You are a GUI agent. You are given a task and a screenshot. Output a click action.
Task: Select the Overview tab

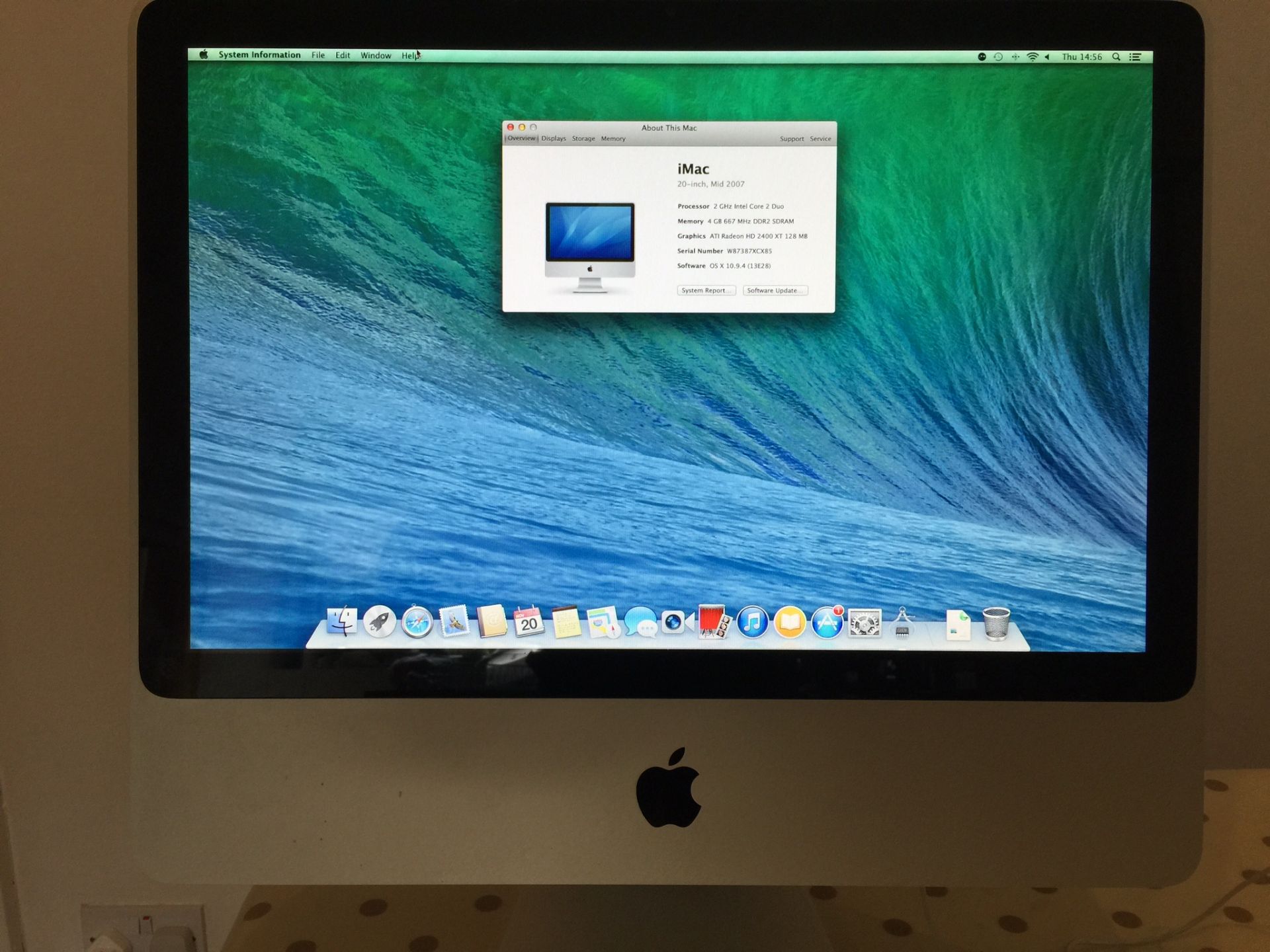pyautogui.click(x=521, y=138)
